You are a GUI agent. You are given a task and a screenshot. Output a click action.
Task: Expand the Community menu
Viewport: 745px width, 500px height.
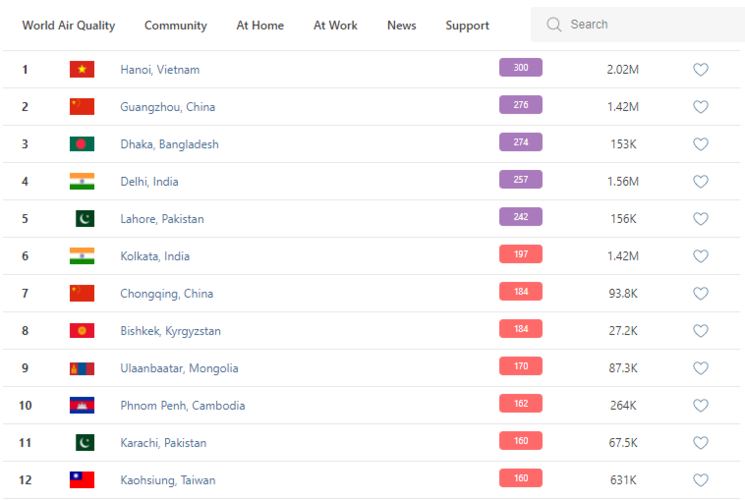coord(175,25)
